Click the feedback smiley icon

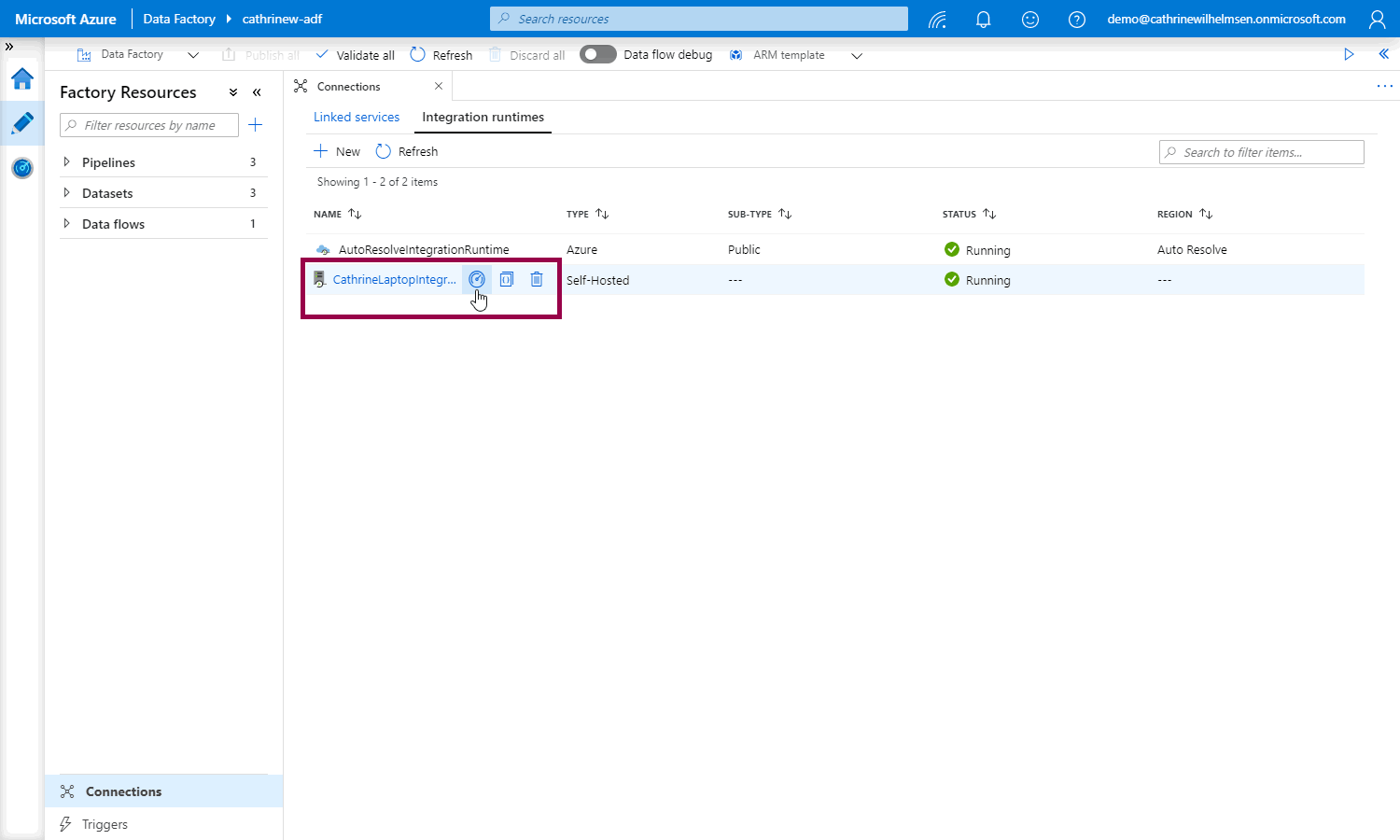1030,19
